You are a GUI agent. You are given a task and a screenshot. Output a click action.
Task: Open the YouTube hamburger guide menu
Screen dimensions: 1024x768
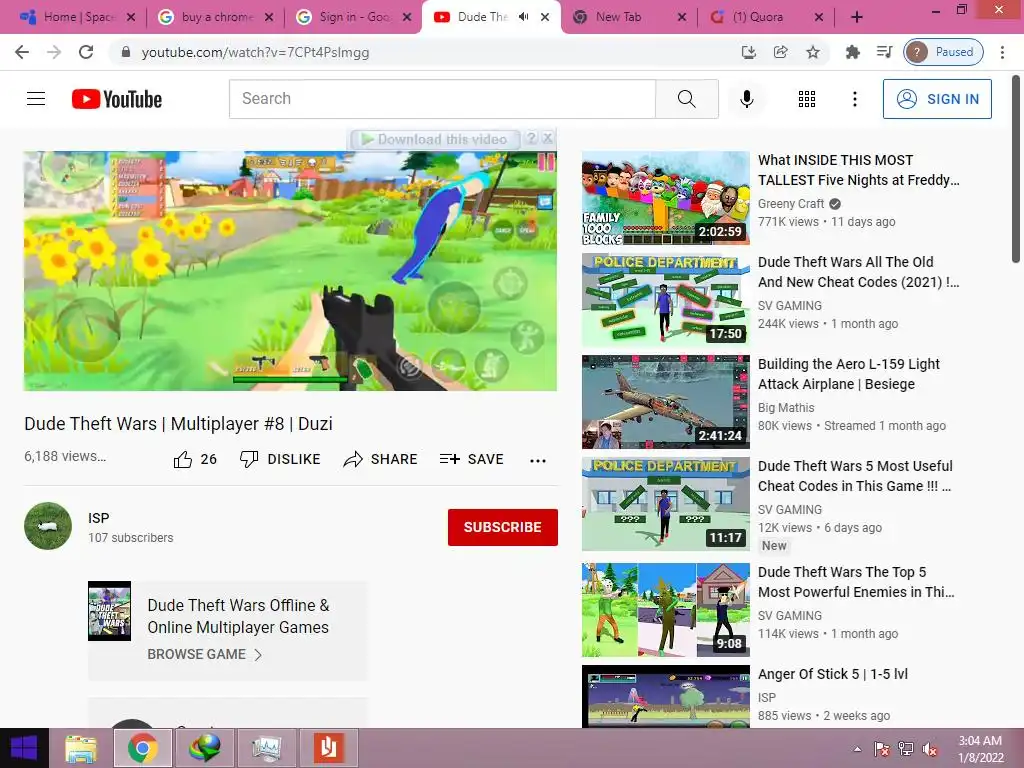36,99
